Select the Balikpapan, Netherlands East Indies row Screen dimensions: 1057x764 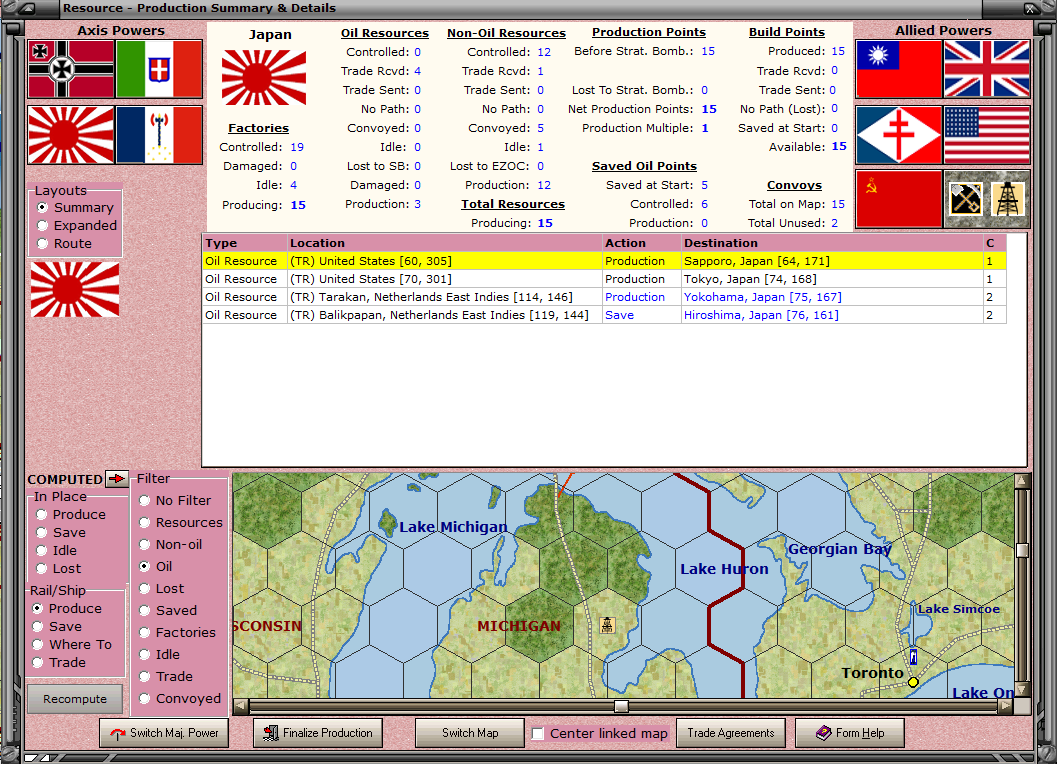[x=605, y=315]
